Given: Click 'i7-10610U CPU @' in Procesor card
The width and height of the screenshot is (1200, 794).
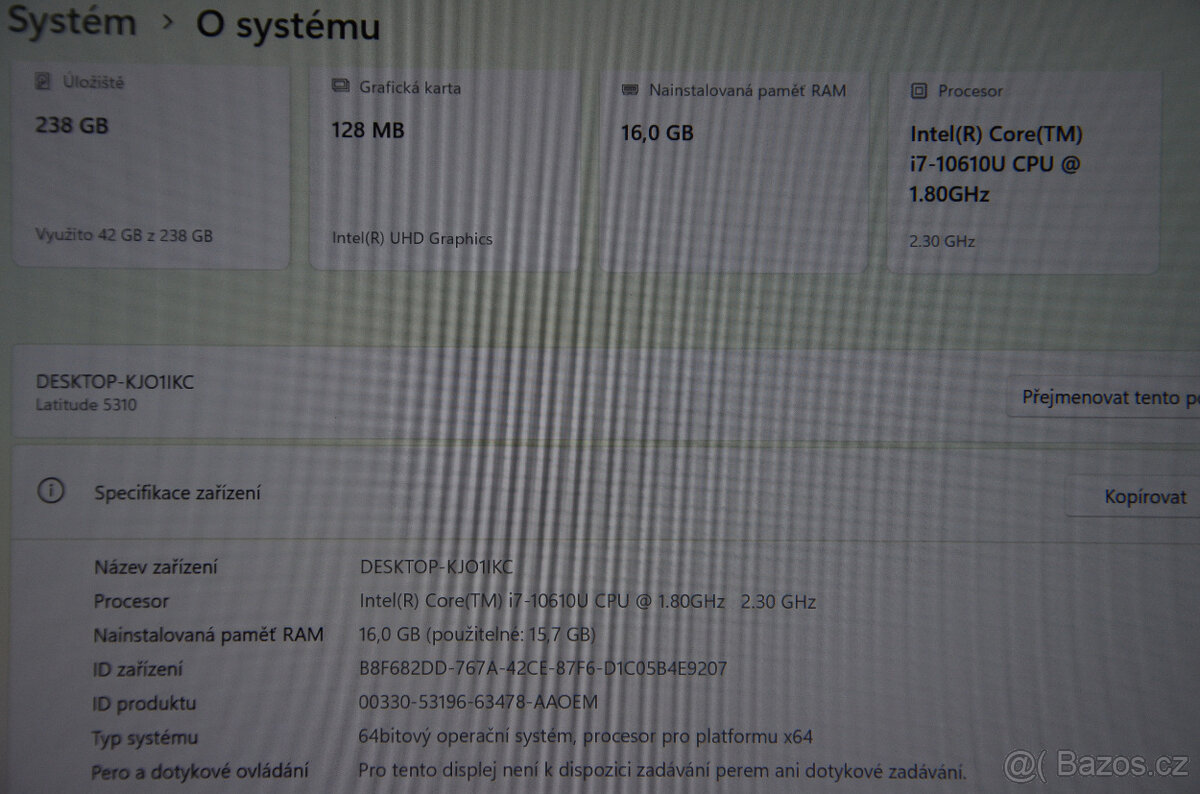Looking at the screenshot, I should tap(995, 164).
